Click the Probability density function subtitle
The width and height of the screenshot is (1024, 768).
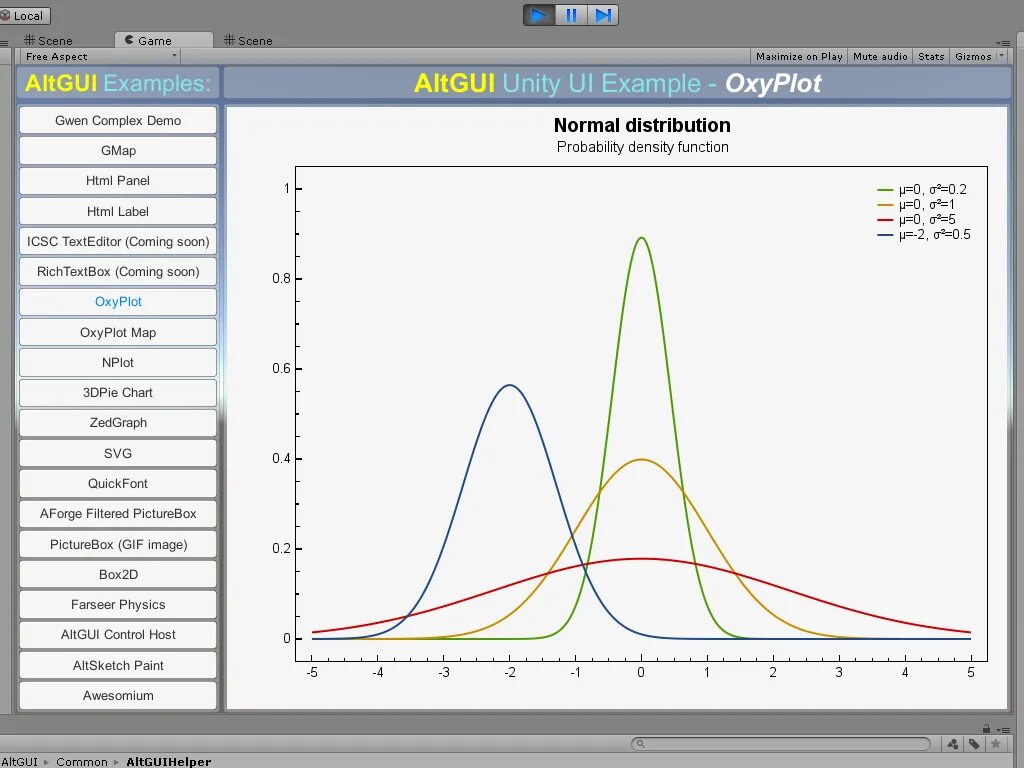(642, 147)
